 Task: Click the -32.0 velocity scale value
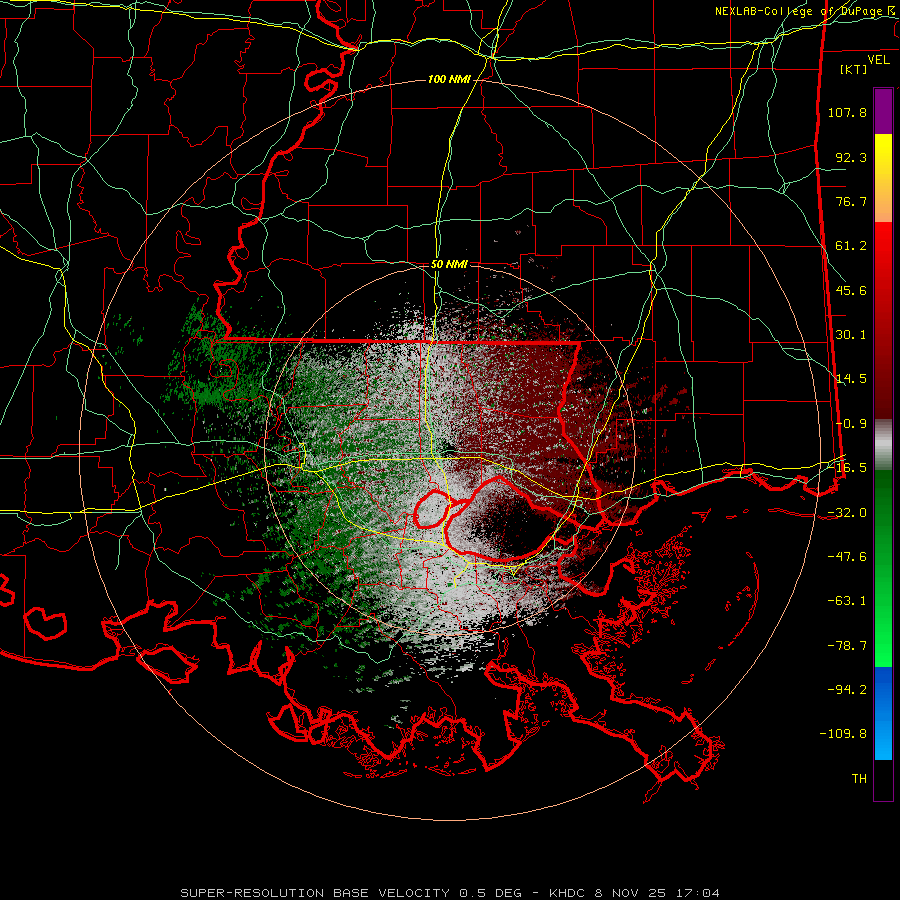847,513
